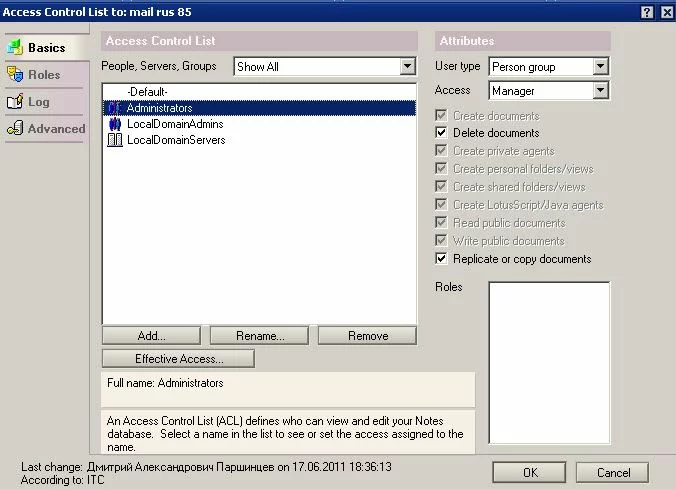Switch to the Roles tab

pyautogui.click(x=44, y=75)
